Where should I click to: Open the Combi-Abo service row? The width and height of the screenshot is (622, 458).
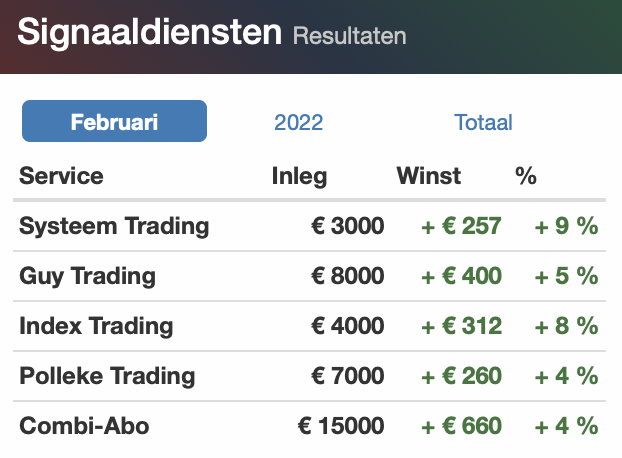309,426
